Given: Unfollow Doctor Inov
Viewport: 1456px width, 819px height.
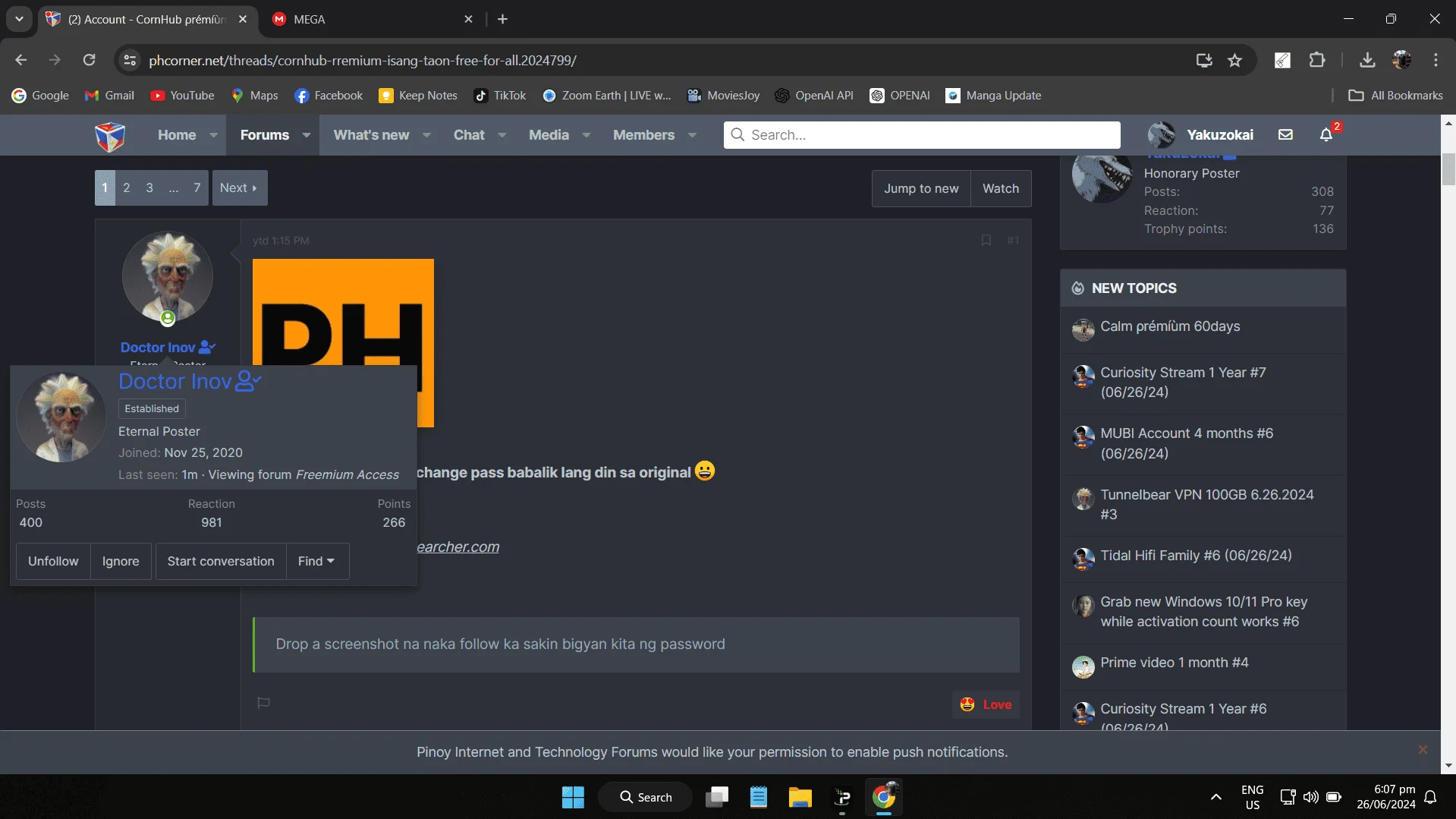Looking at the screenshot, I should (x=53, y=562).
